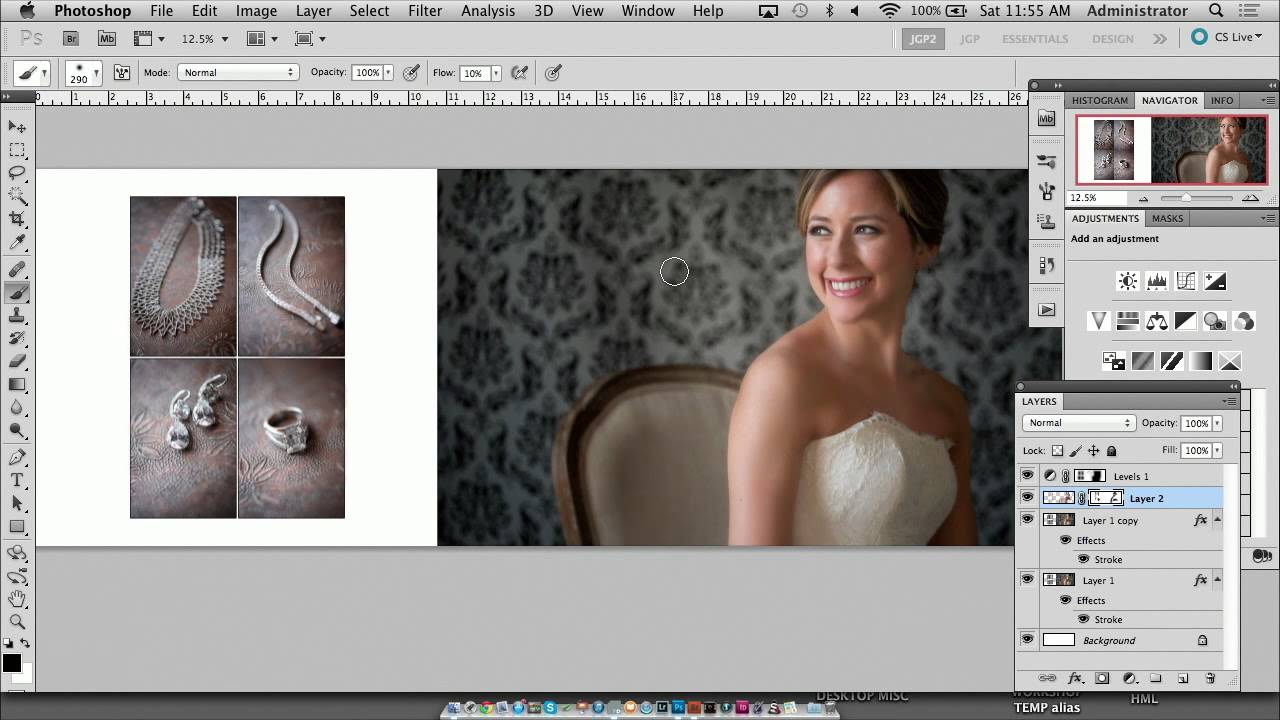The image size is (1280, 720).
Task: Select the Move tool
Action: (18, 127)
